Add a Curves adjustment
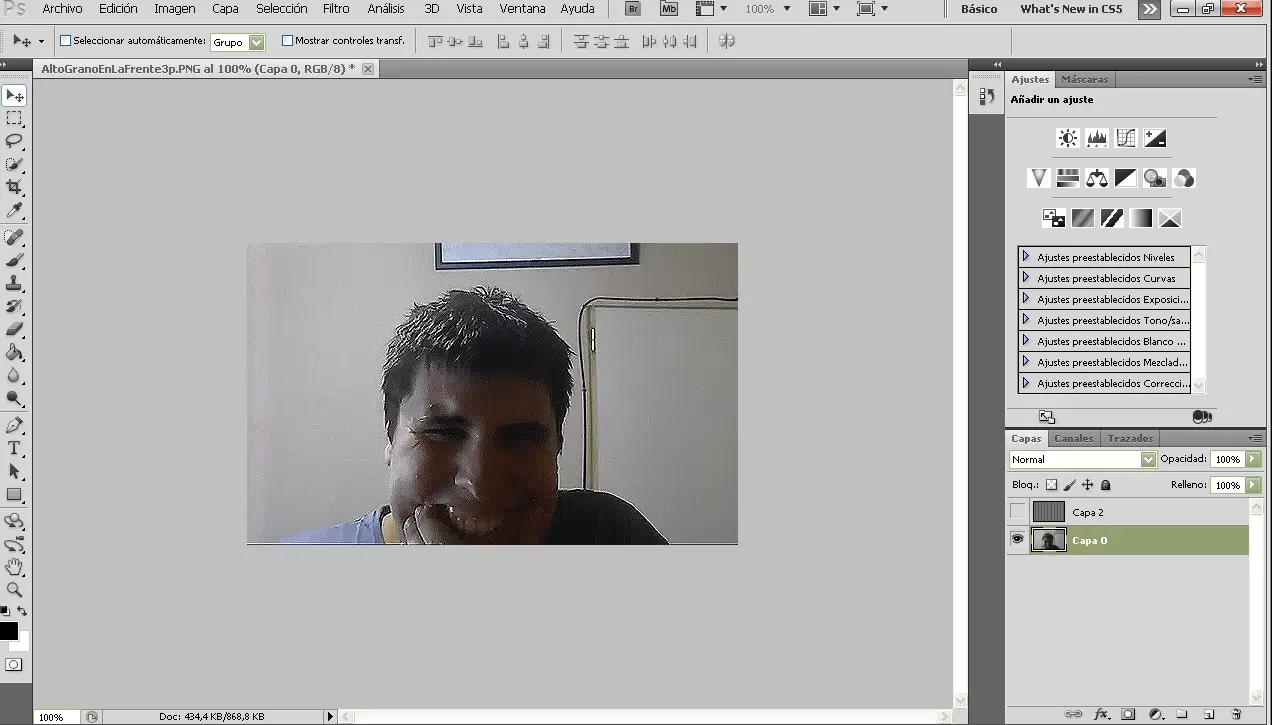Image resolution: width=1272 pixels, height=725 pixels. pyautogui.click(x=1126, y=138)
